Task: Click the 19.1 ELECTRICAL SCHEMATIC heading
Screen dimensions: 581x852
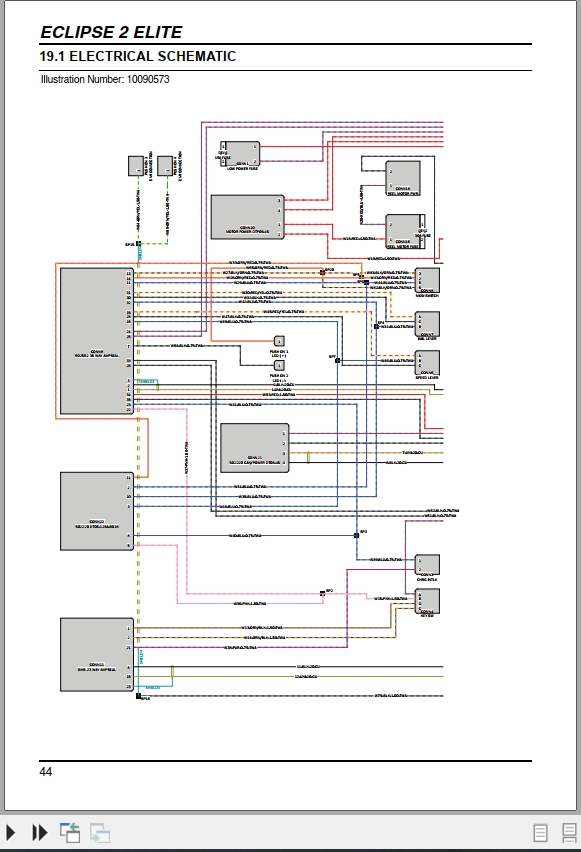Action: tap(138, 57)
